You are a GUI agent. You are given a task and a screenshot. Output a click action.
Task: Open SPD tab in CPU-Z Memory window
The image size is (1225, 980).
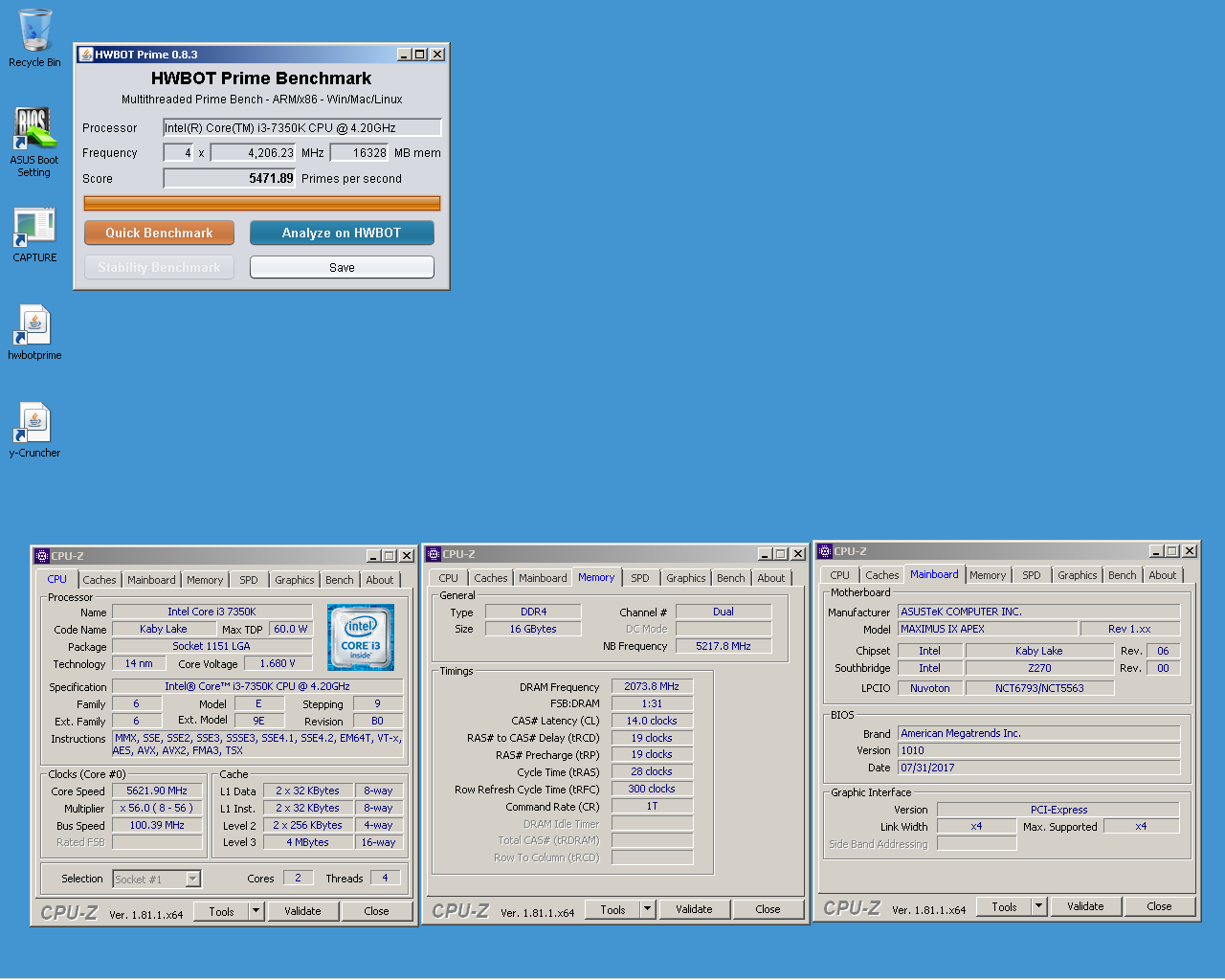(x=640, y=578)
